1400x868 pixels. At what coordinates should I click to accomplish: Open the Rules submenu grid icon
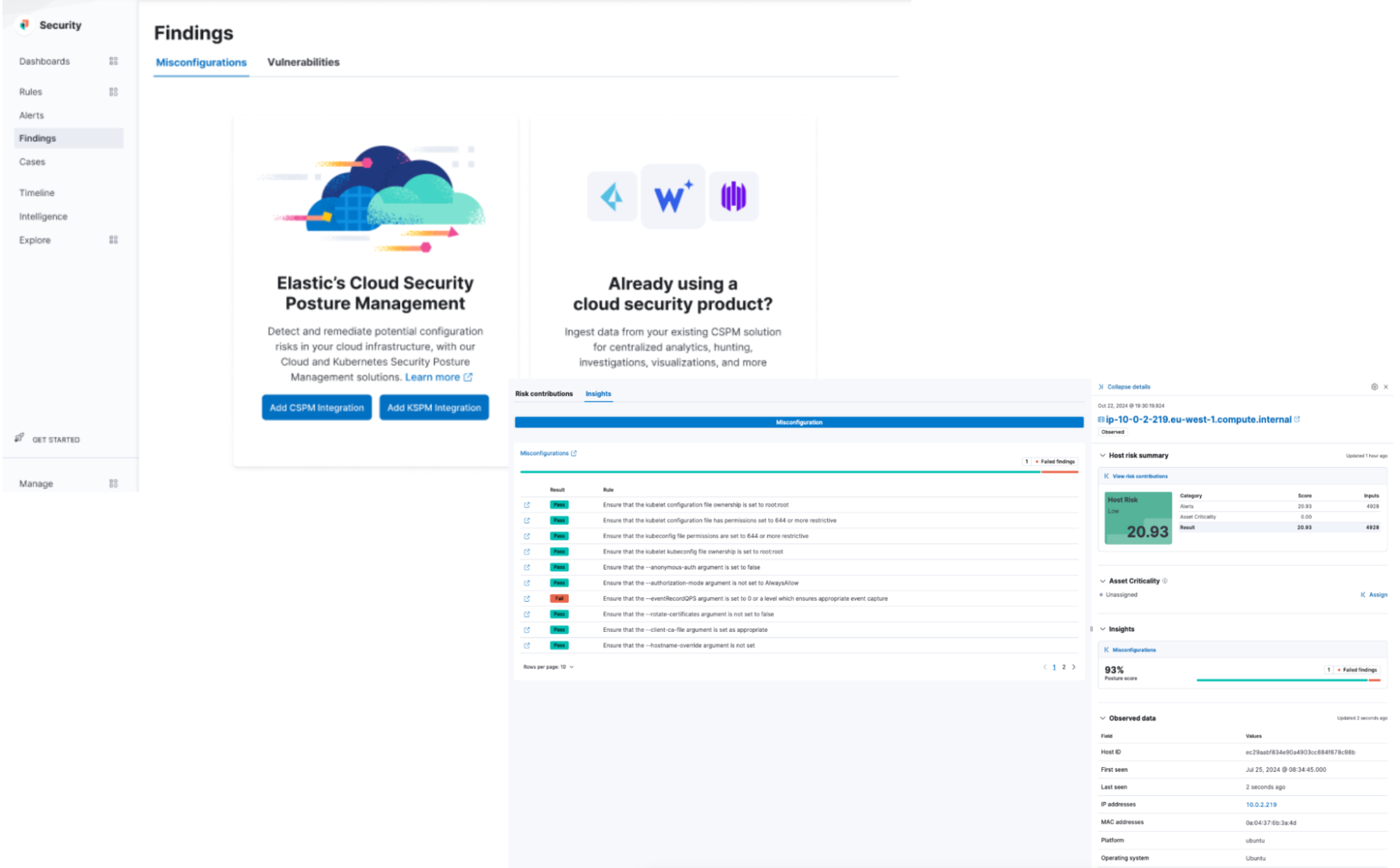pyautogui.click(x=113, y=92)
